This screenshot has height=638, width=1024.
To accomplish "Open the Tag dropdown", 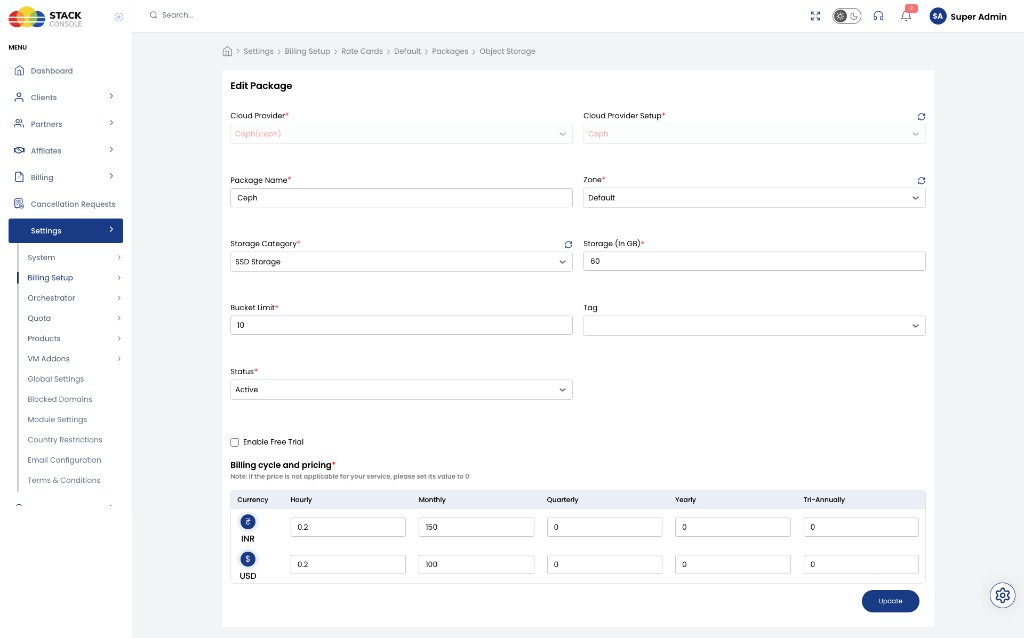I will [754, 326].
